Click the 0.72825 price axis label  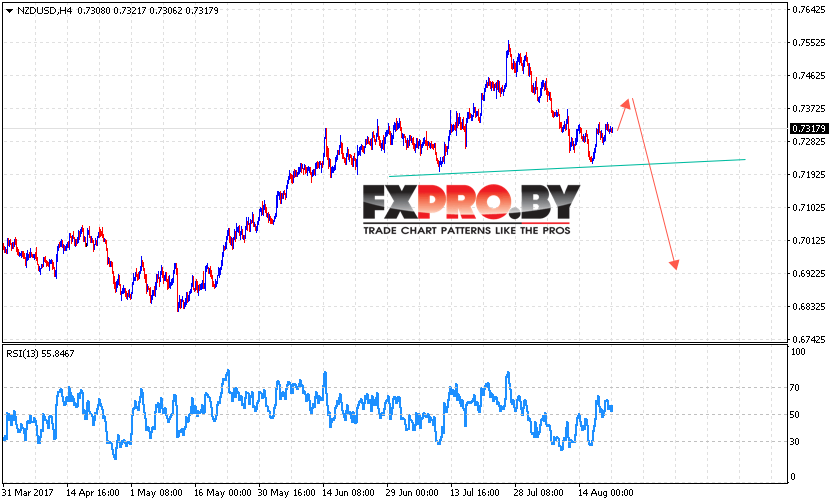808,141
